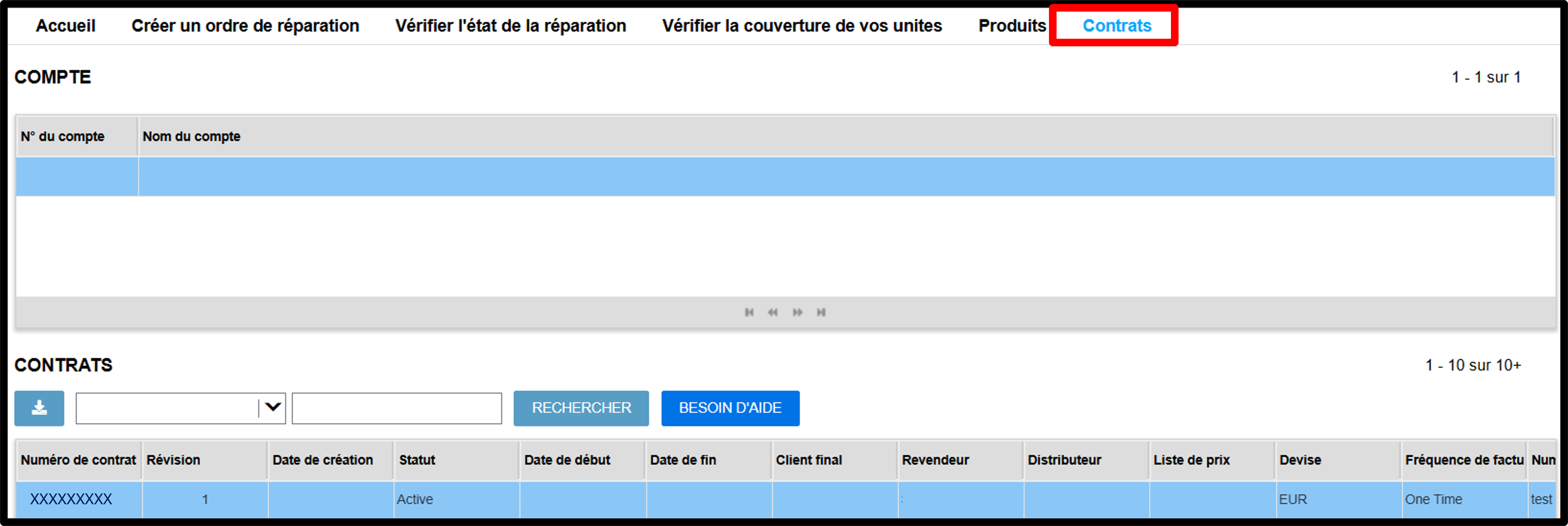The image size is (1568, 526).
Task: Go to last page in Compte pager
Action: point(821,312)
